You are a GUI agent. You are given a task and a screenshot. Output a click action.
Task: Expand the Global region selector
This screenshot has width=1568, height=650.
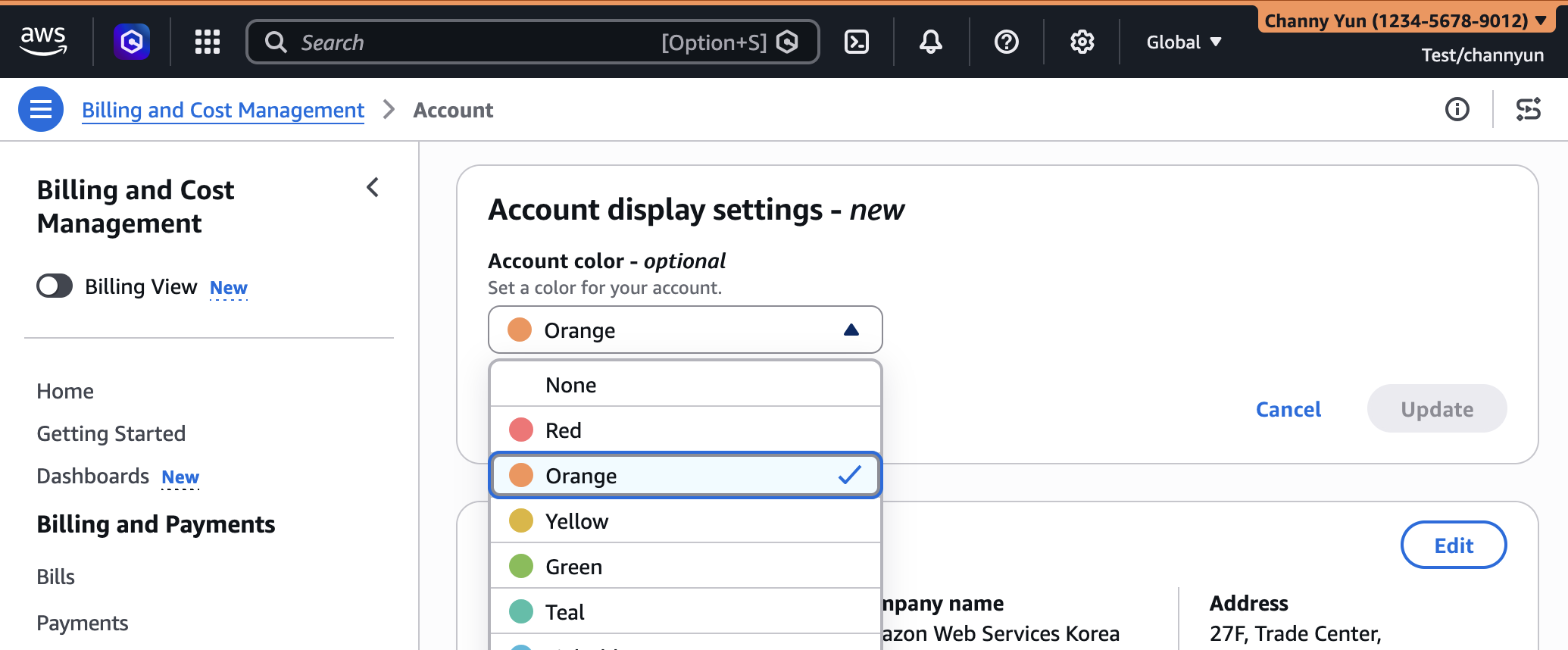pyautogui.click(x=1183, y=42)
